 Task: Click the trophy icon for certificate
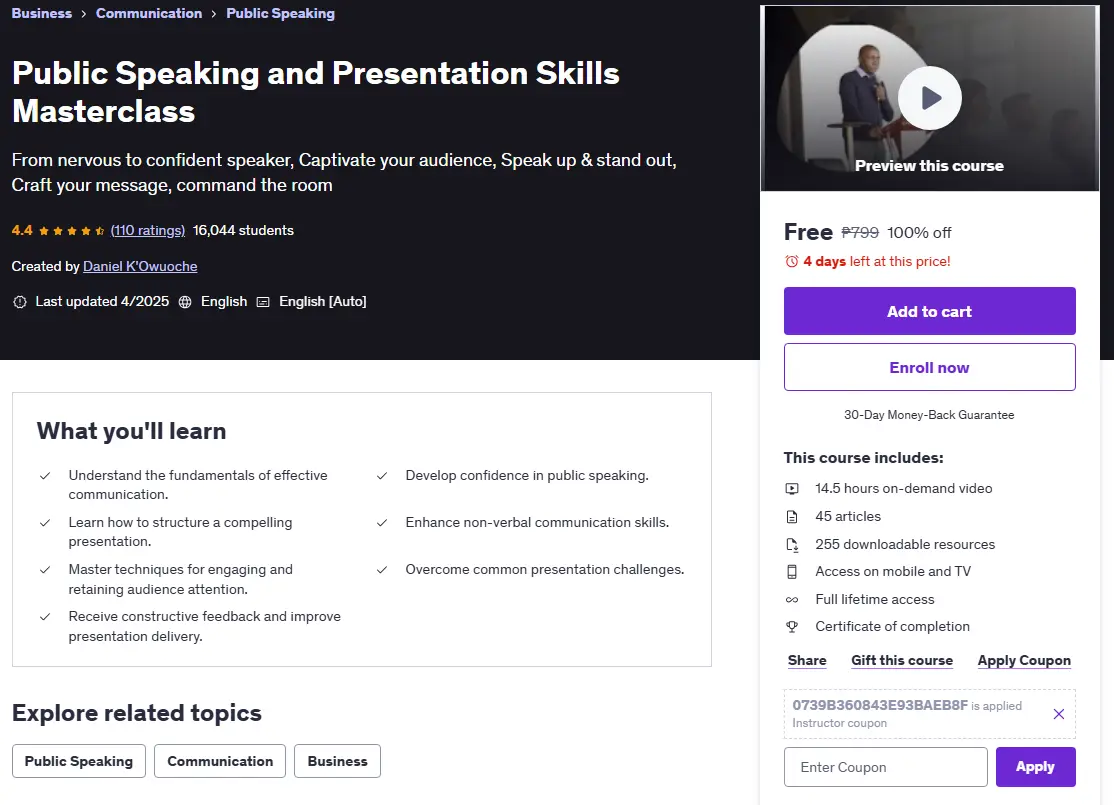point(791,627)
